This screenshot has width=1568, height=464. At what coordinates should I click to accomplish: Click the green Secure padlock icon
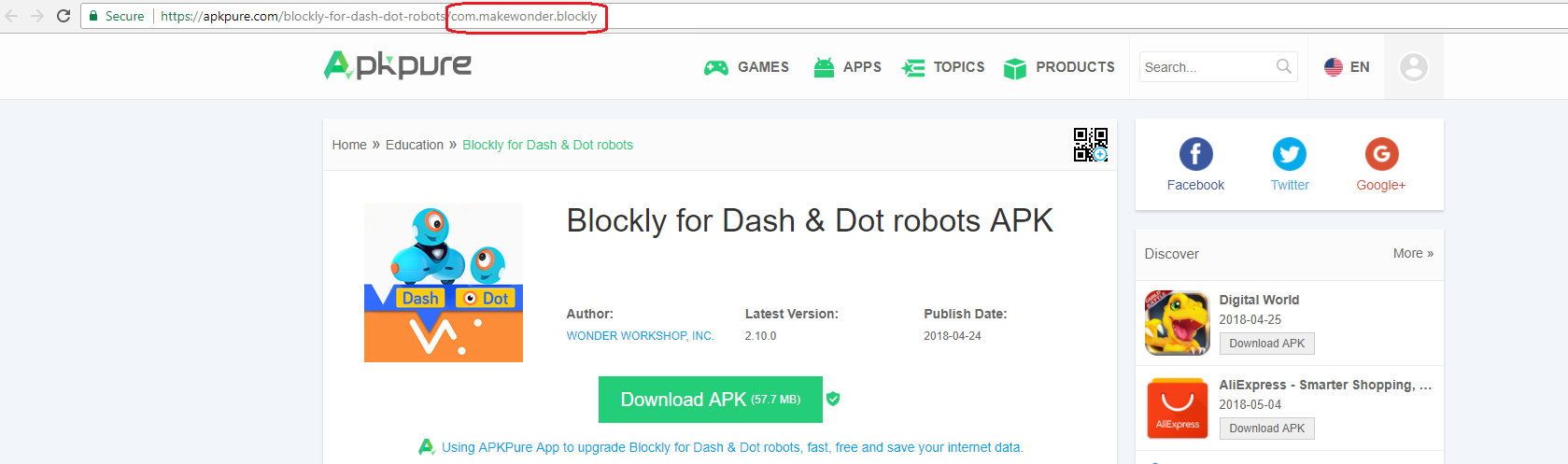(x=93, y=16)
